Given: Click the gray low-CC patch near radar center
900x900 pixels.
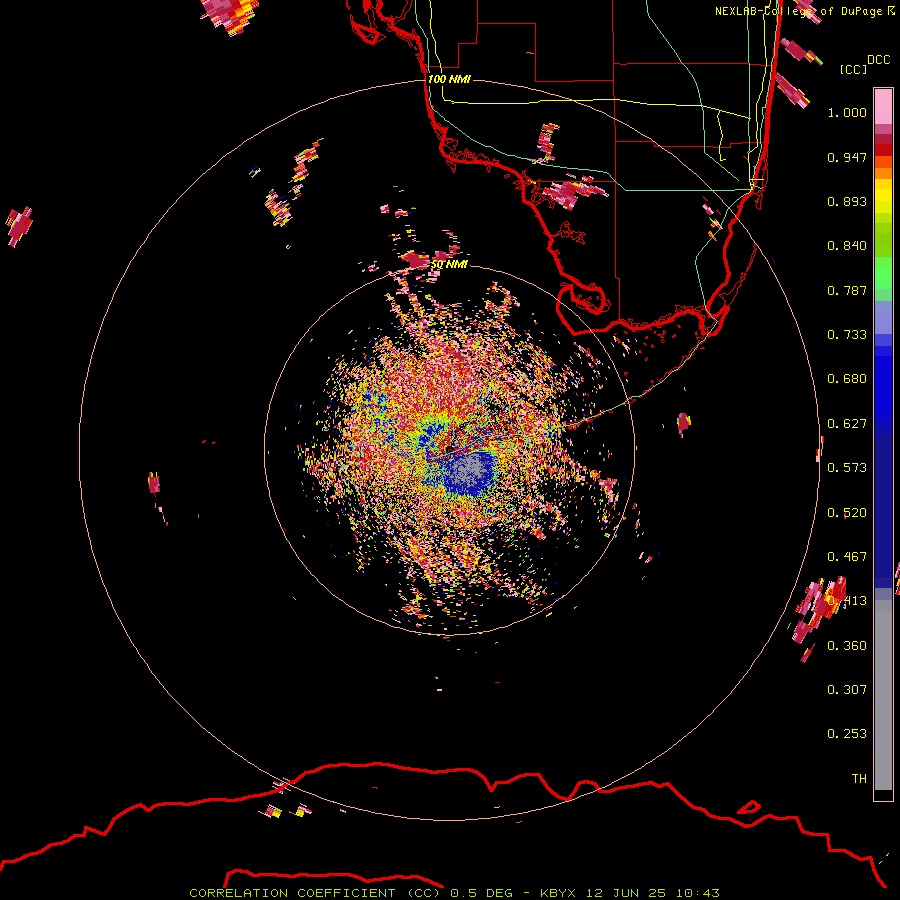Looking at the screenshot, I should (470, 471).
